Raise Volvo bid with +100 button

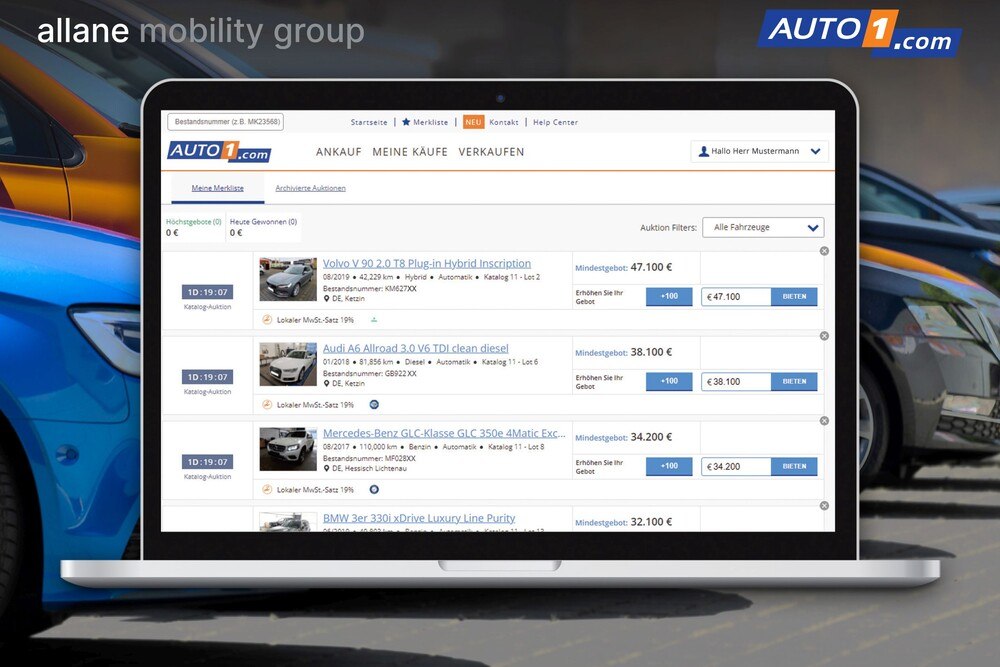click(x=669, y=297)
